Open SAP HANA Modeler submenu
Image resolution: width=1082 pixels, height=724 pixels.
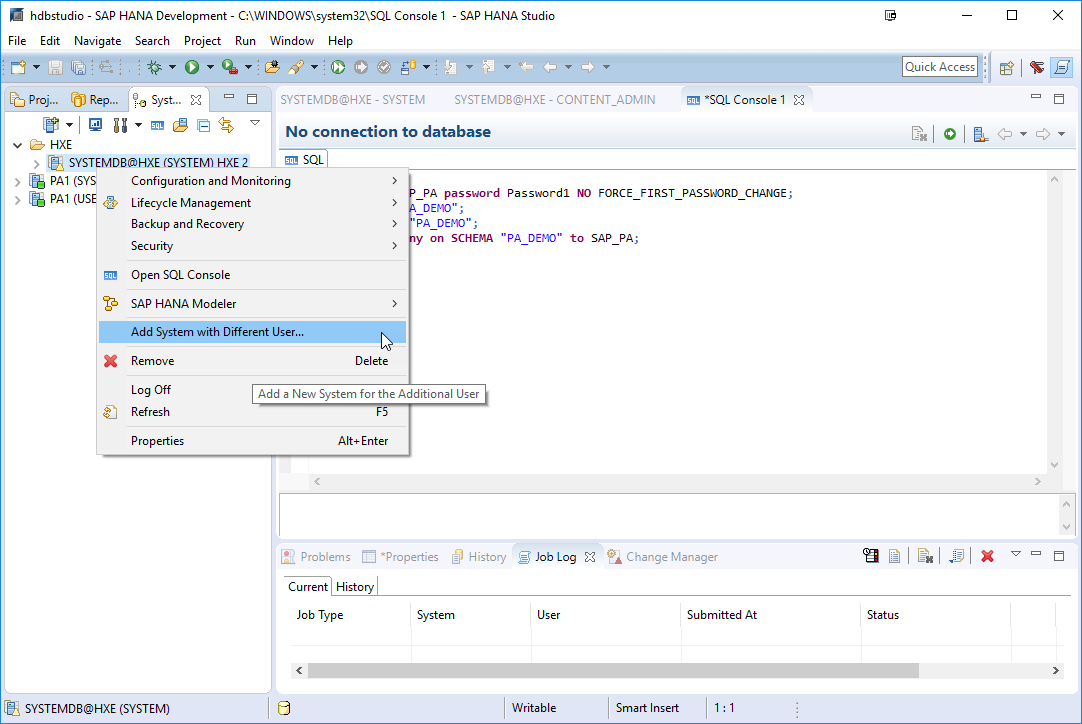click(x=253, y=304)
